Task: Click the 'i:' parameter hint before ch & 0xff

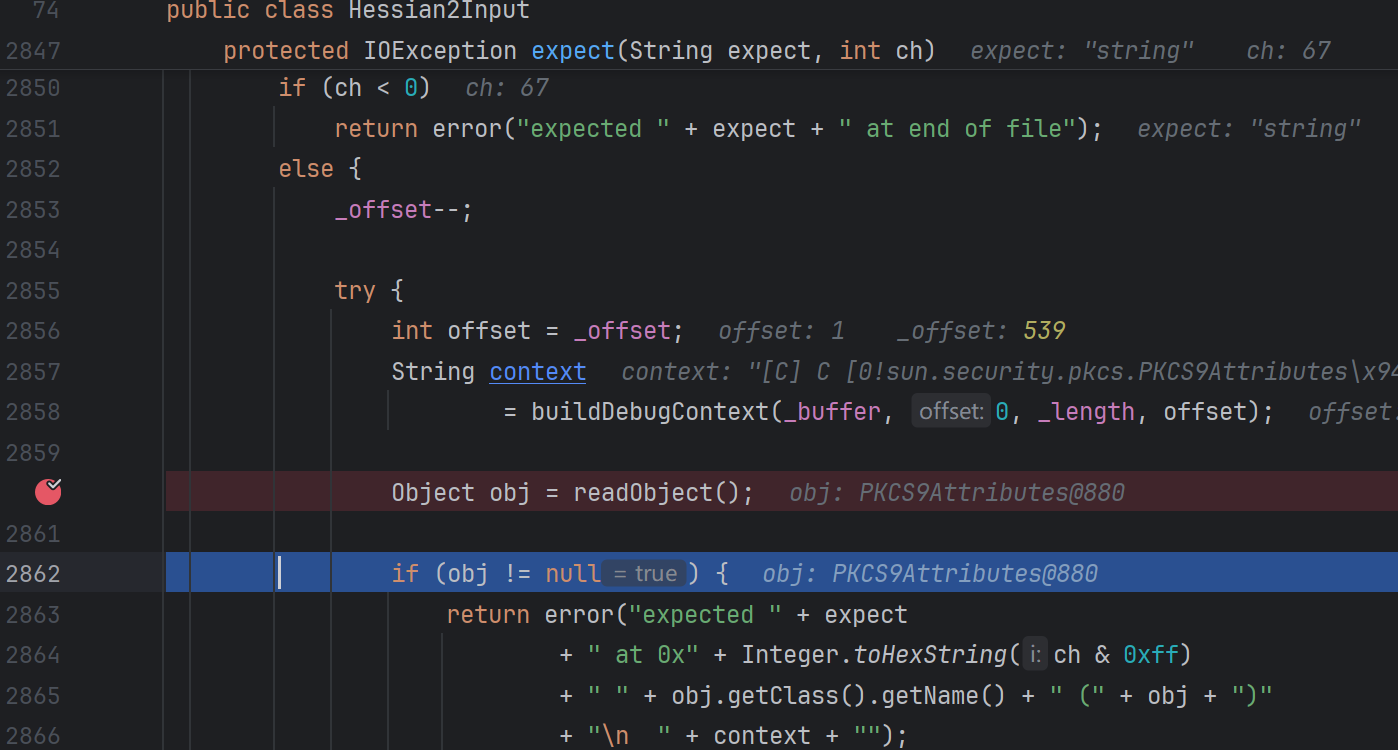Action: (x=1035, y=655)
